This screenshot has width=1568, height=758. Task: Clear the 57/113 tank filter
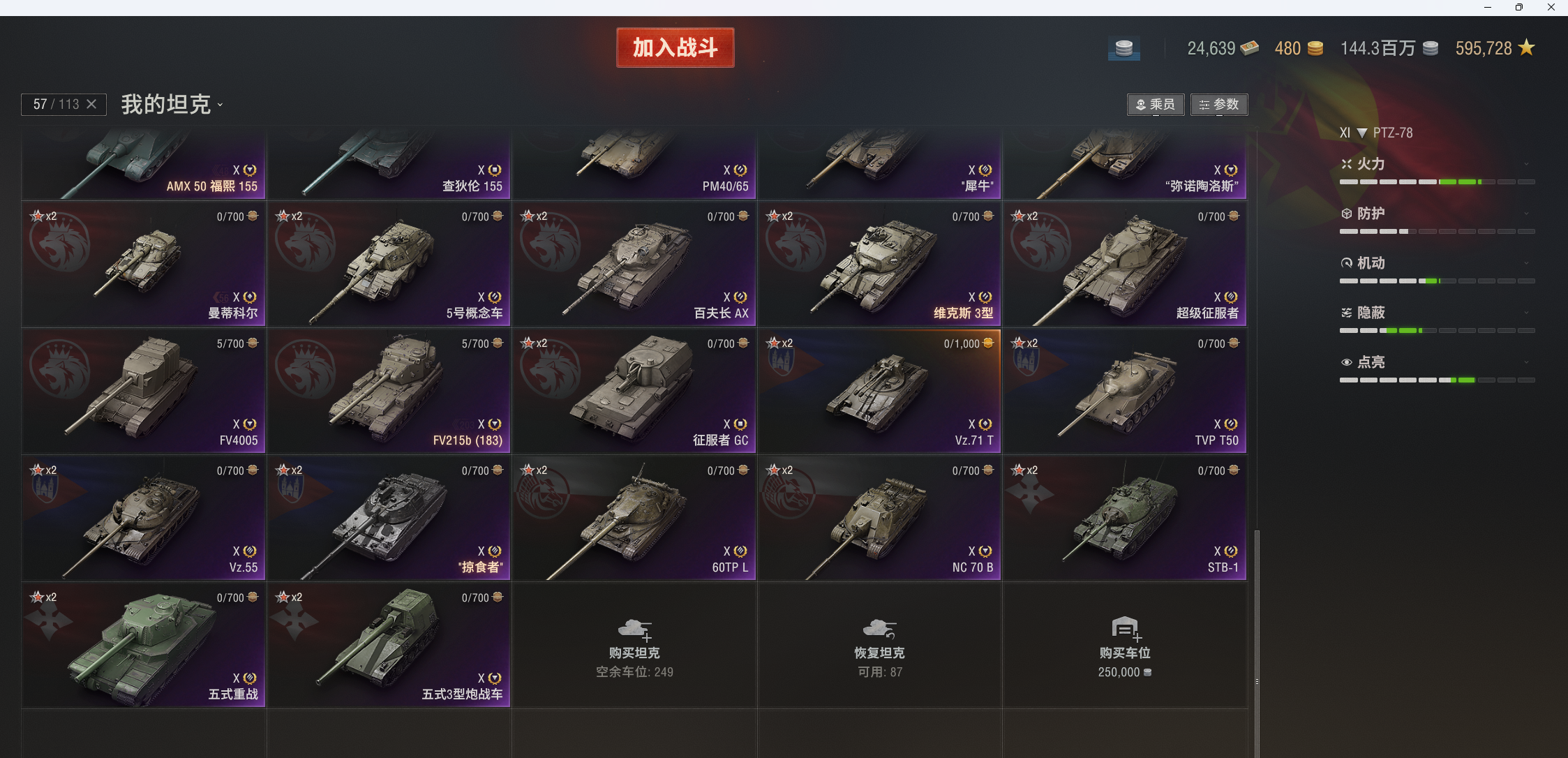[91, 104]
